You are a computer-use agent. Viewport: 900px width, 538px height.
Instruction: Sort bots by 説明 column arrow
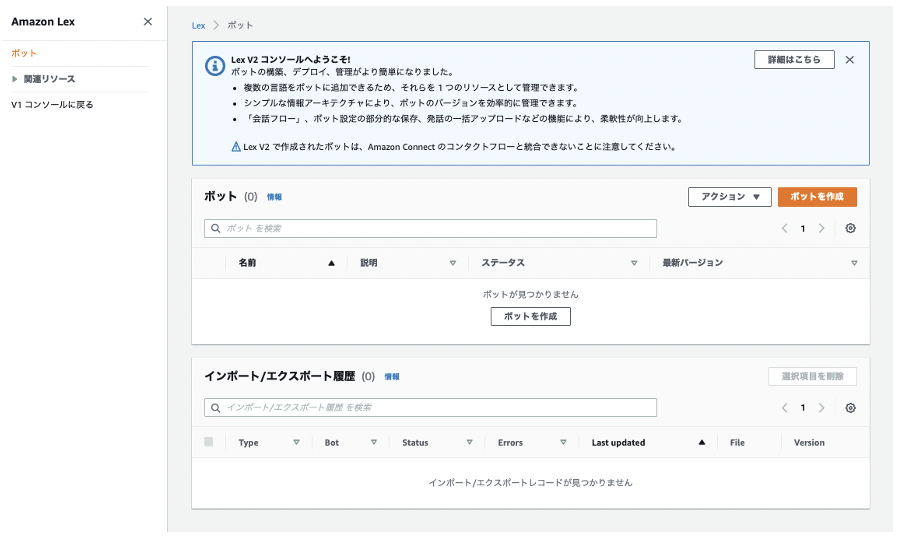pos(453,263)
